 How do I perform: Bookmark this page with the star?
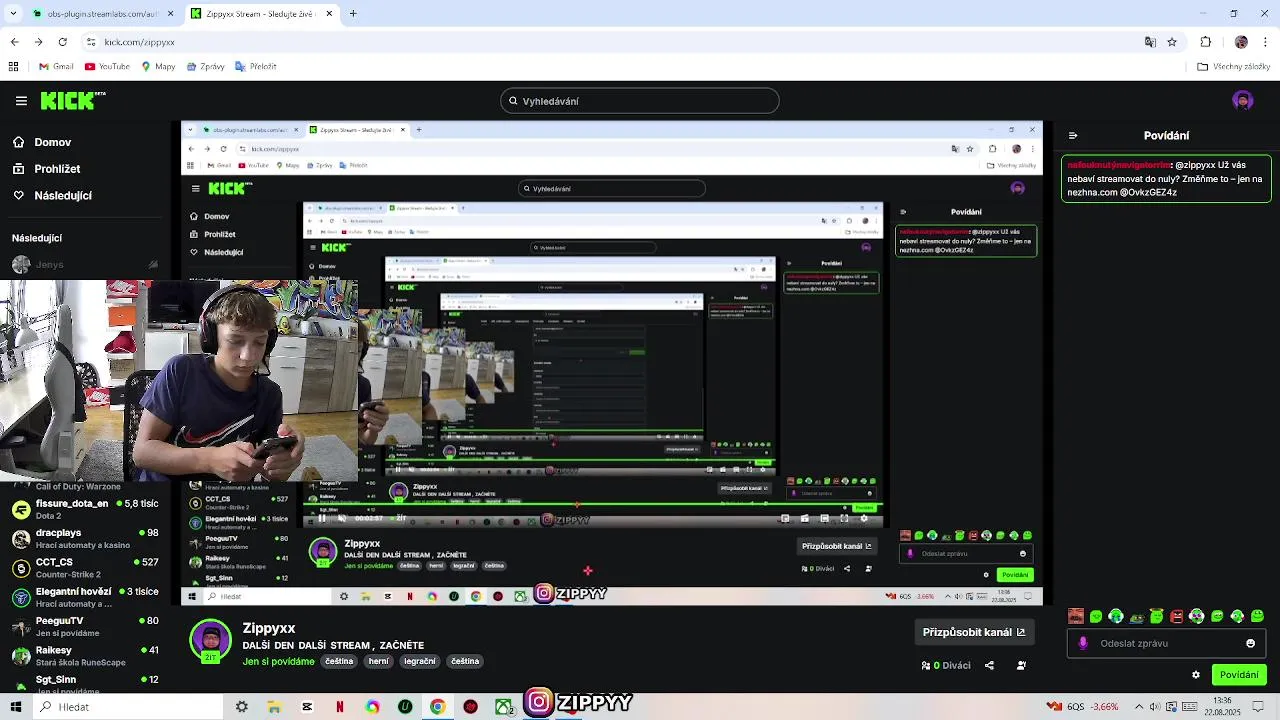click(1172, 42)
